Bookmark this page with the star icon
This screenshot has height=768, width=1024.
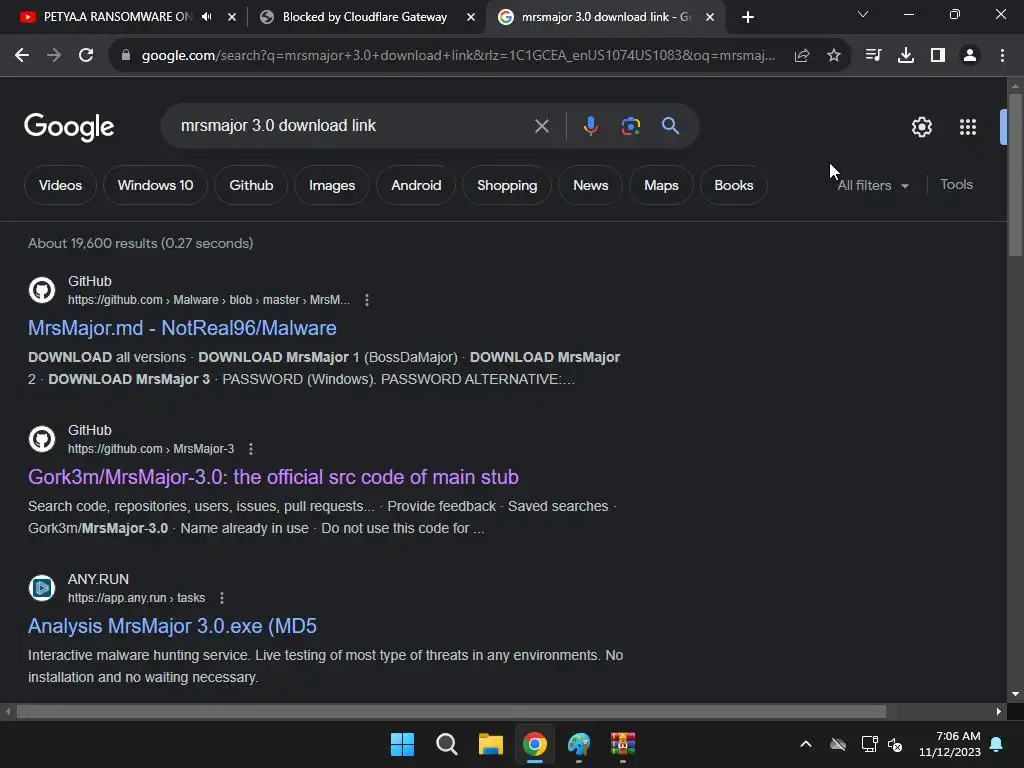click(834, 56)
